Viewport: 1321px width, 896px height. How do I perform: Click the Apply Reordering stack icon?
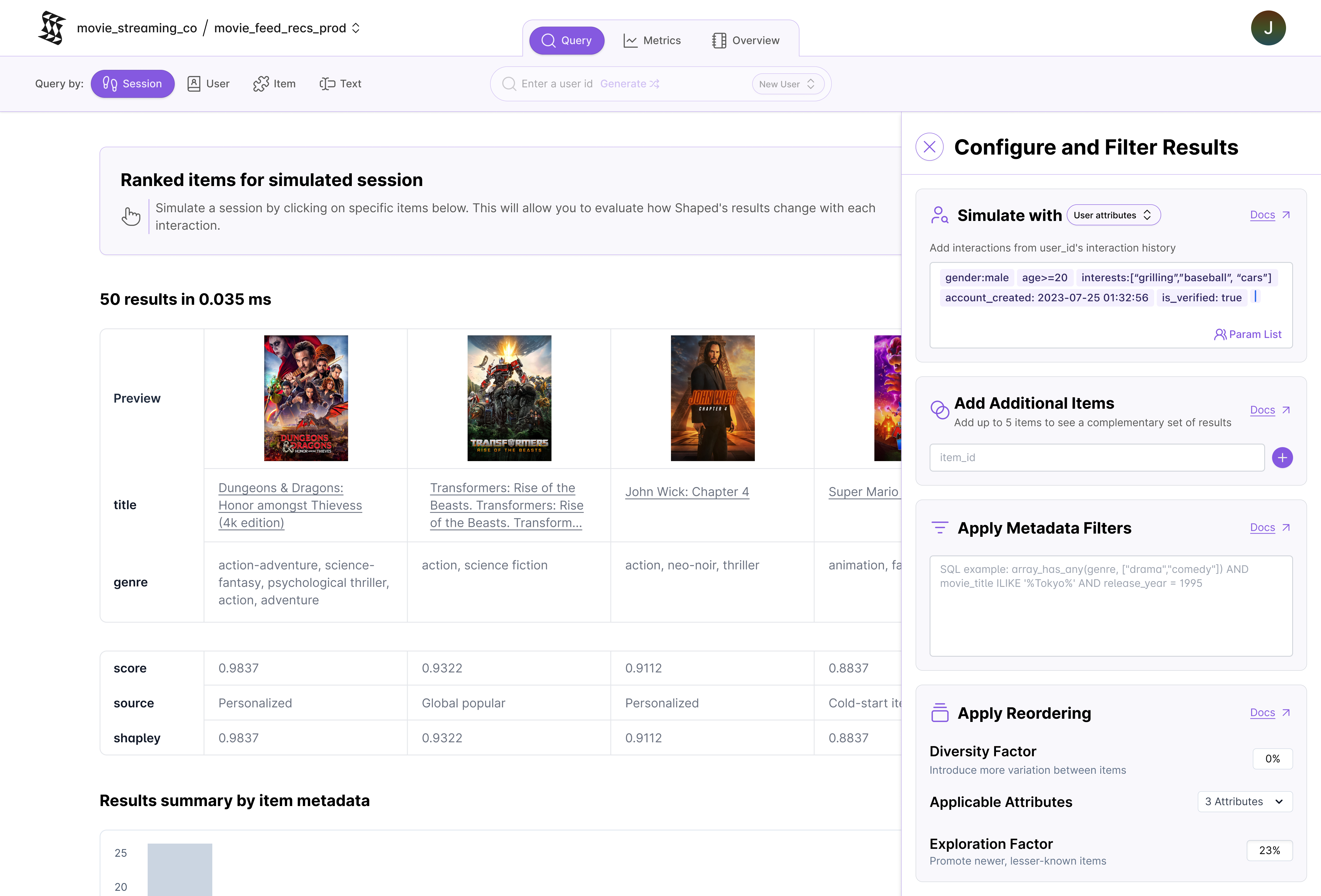tap(939, 713)
